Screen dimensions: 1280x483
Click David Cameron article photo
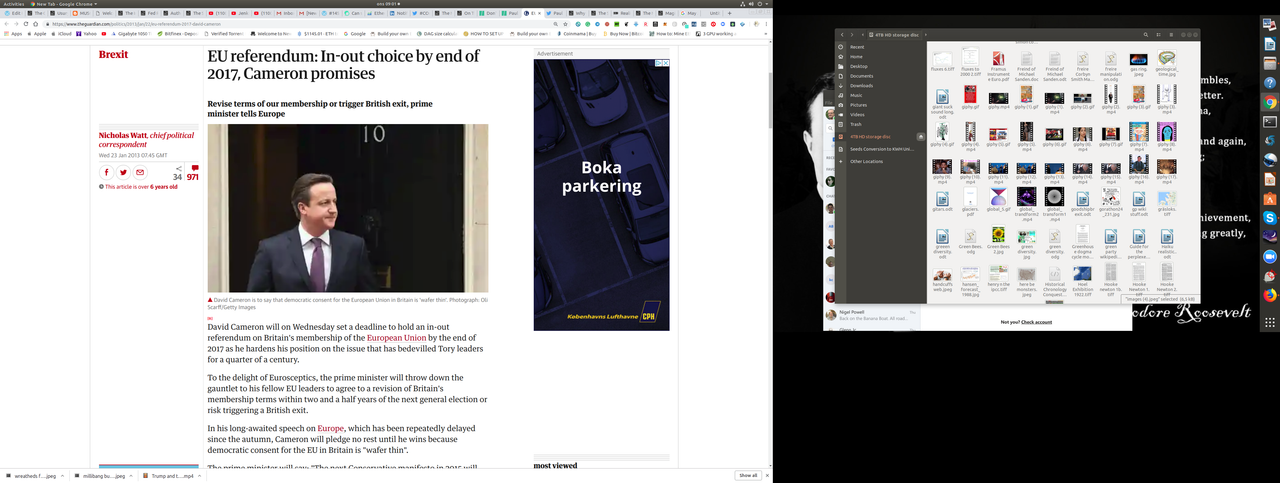pos(348,208)
